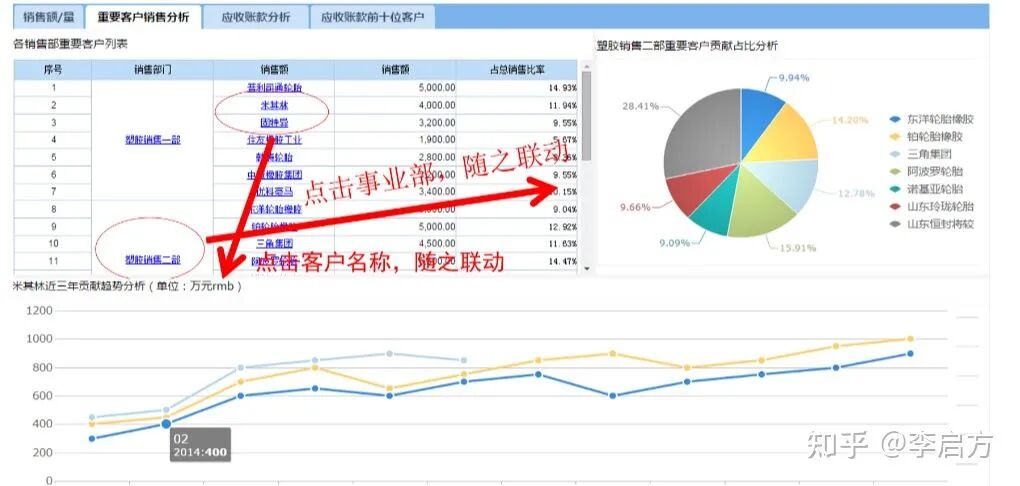Open the 米其林 customer link
This screenshot has height=486, width=1020.
275,105
